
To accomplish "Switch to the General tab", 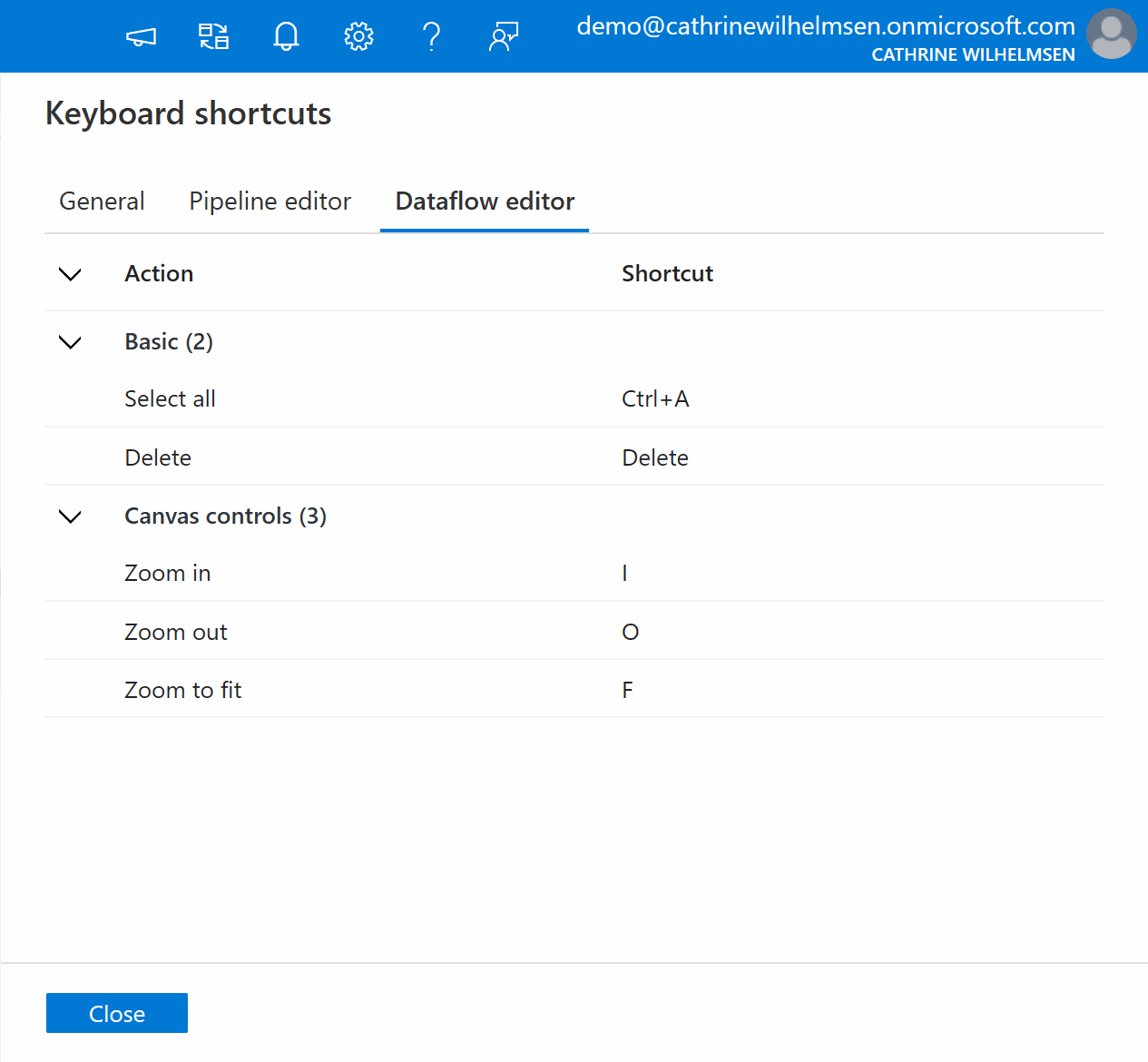I will (102, 202).
